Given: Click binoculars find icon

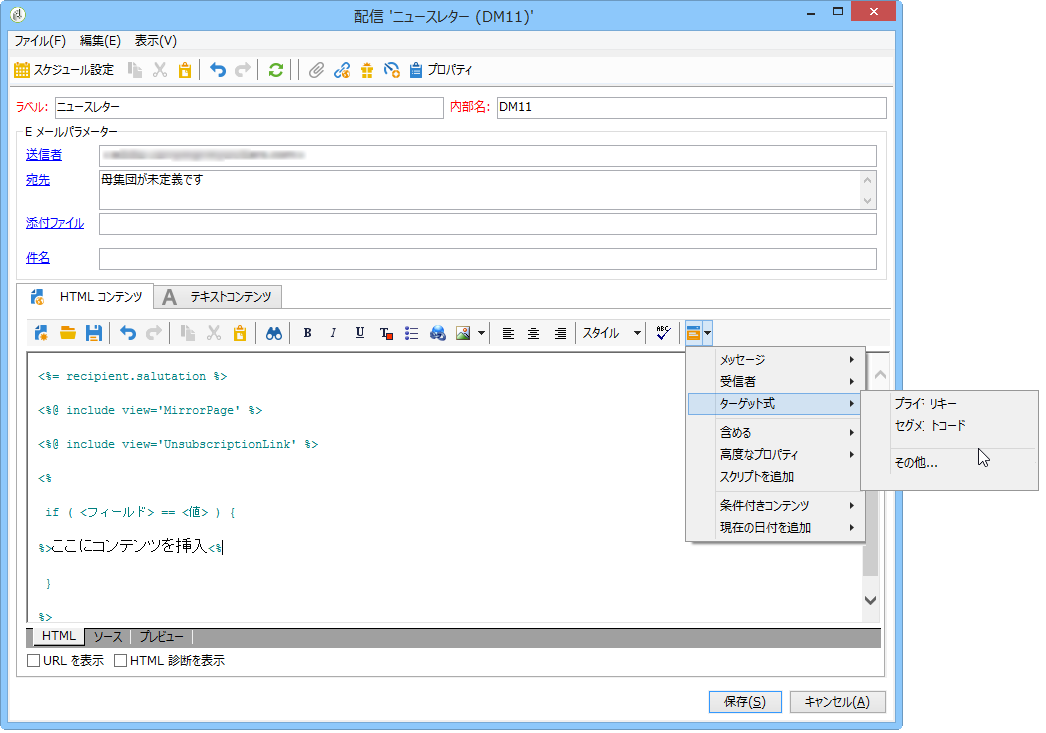Looking at the screenshot, I should [x=274, y=333].
